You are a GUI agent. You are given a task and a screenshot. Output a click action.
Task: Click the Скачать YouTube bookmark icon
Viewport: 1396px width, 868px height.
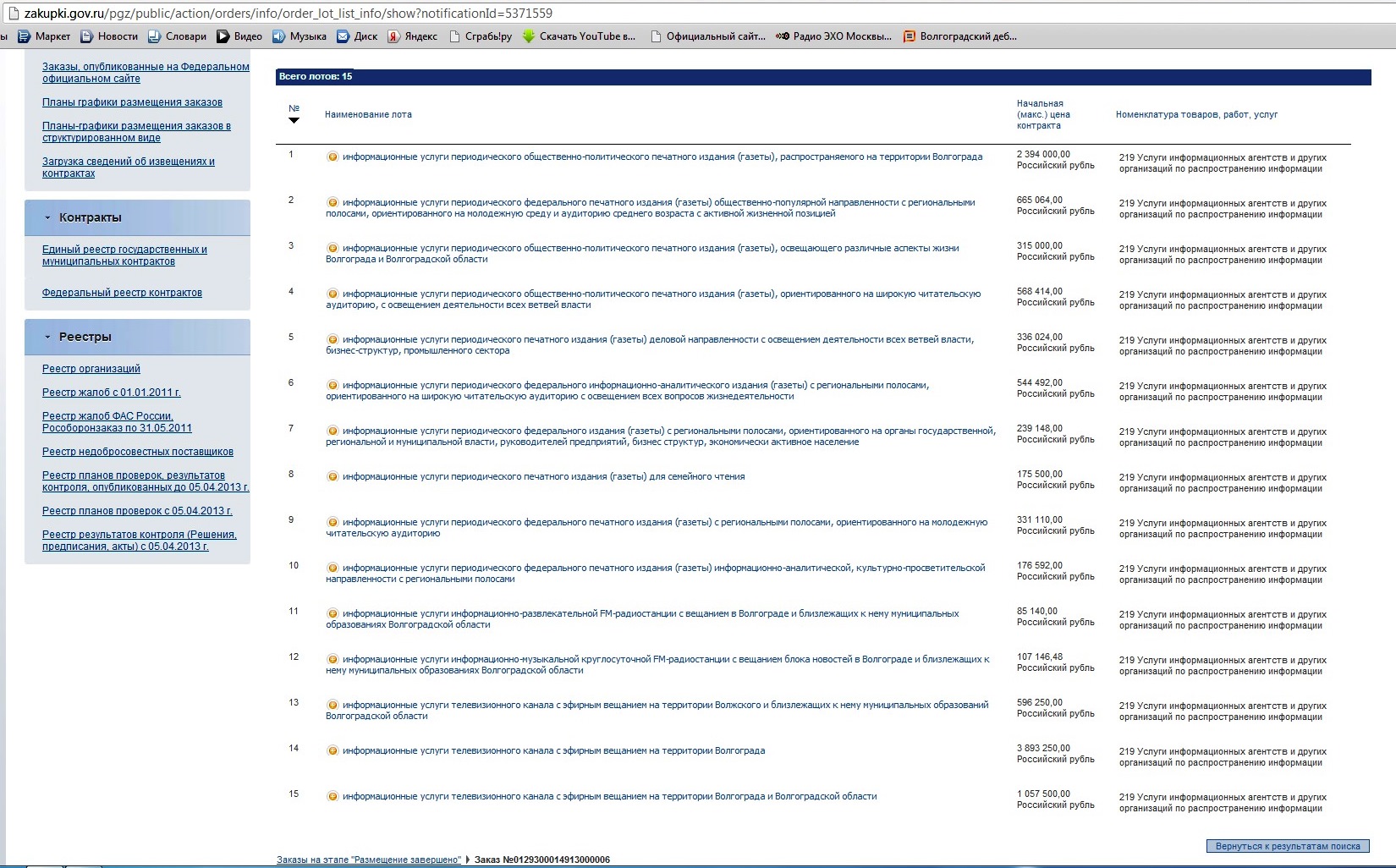(x=529, y=36)
